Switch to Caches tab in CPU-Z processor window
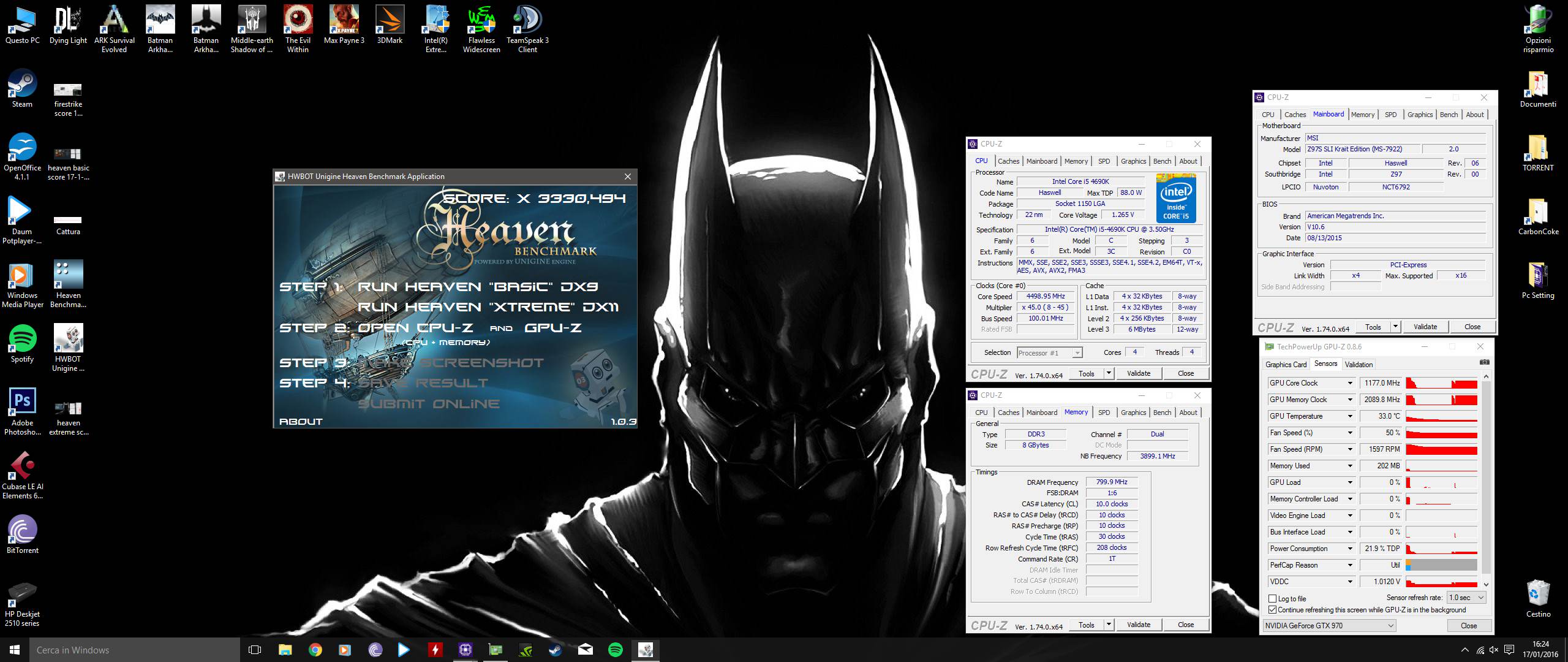The width and height of the screenshot is (1568, 662). (x=1008, y=161)
